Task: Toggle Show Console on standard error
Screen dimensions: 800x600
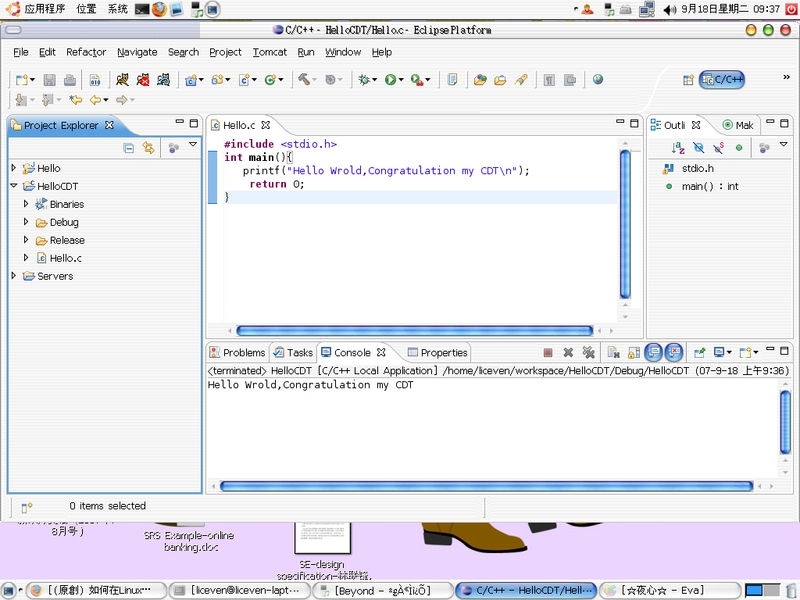Action: 674,352
